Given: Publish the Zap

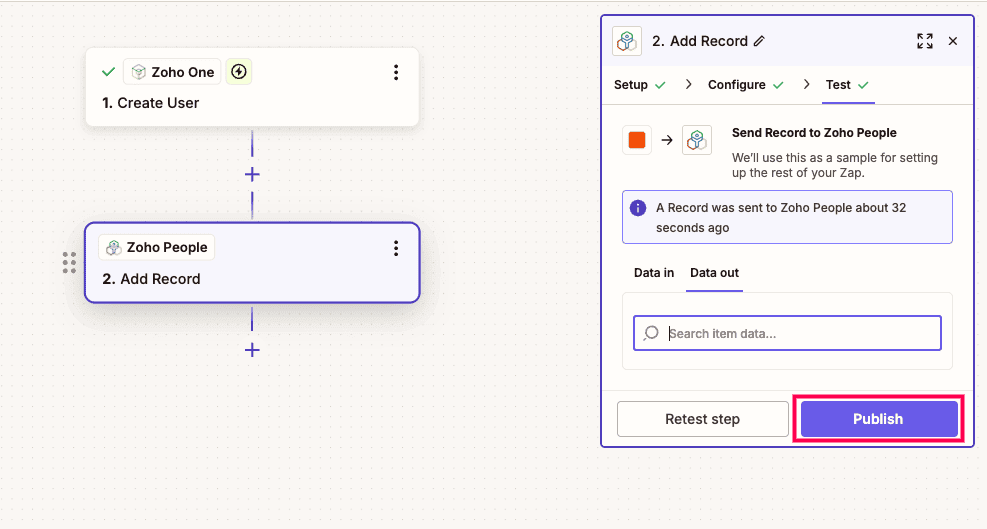Looking at the screenshot, I should pyautogui.click(x=878, y=419).
